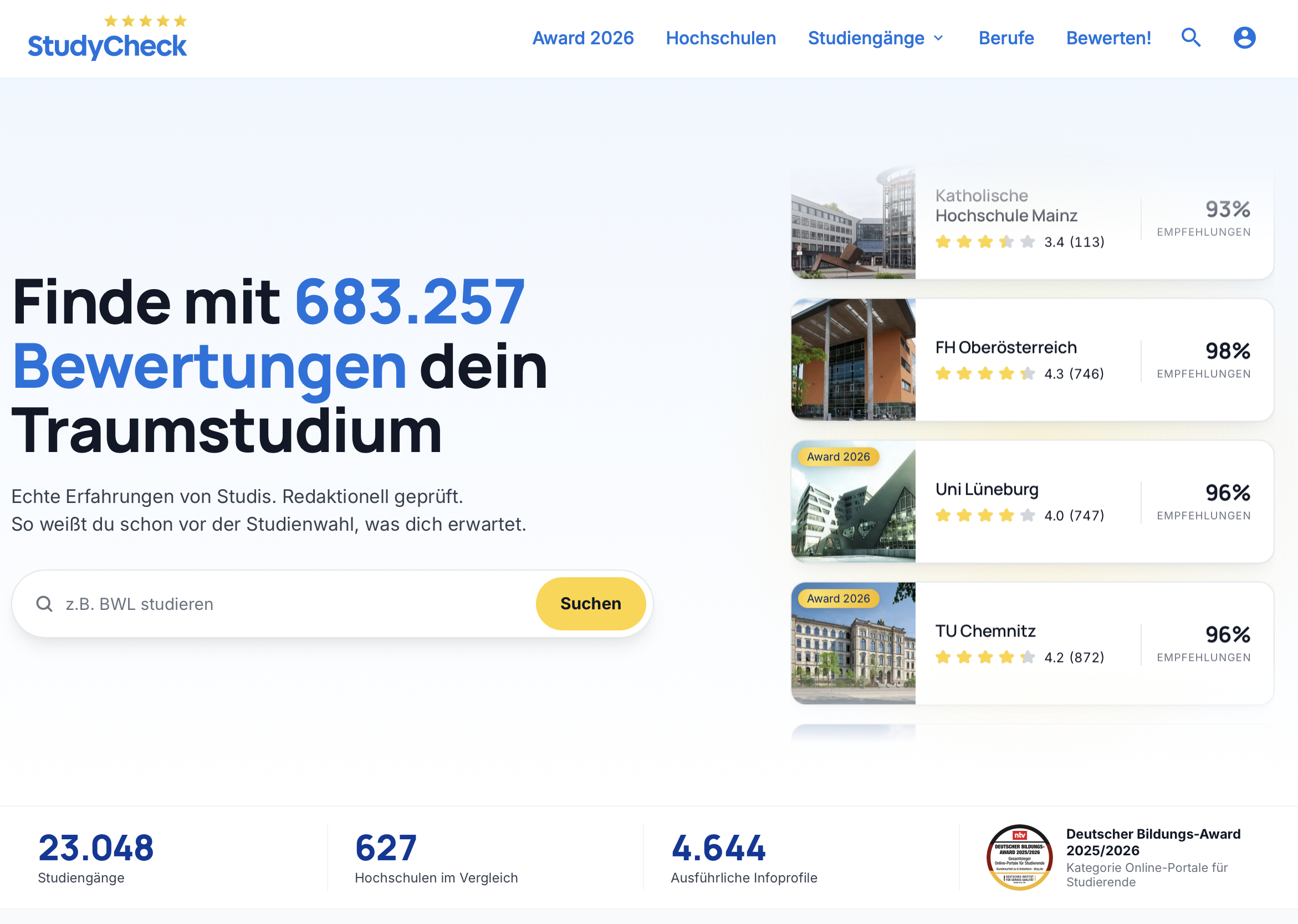The image size is (1298, 924).
Task: Click the 4.644 Ausführliche Infoprofile statistic
Action: tap(744, 858)
